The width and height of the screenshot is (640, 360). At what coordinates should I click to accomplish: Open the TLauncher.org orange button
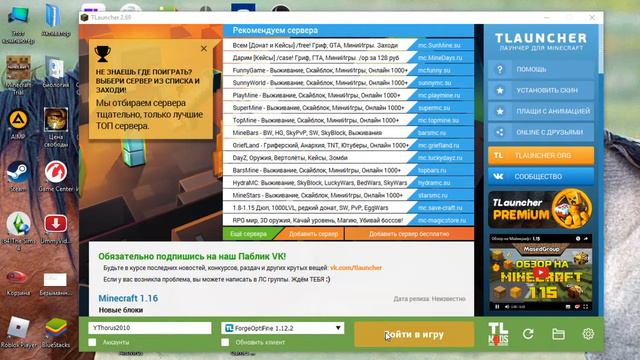541,156
